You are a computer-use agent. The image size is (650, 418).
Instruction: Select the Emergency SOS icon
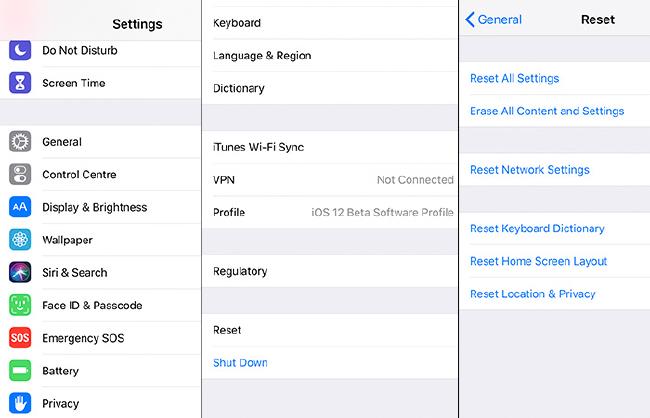[20, 338]
